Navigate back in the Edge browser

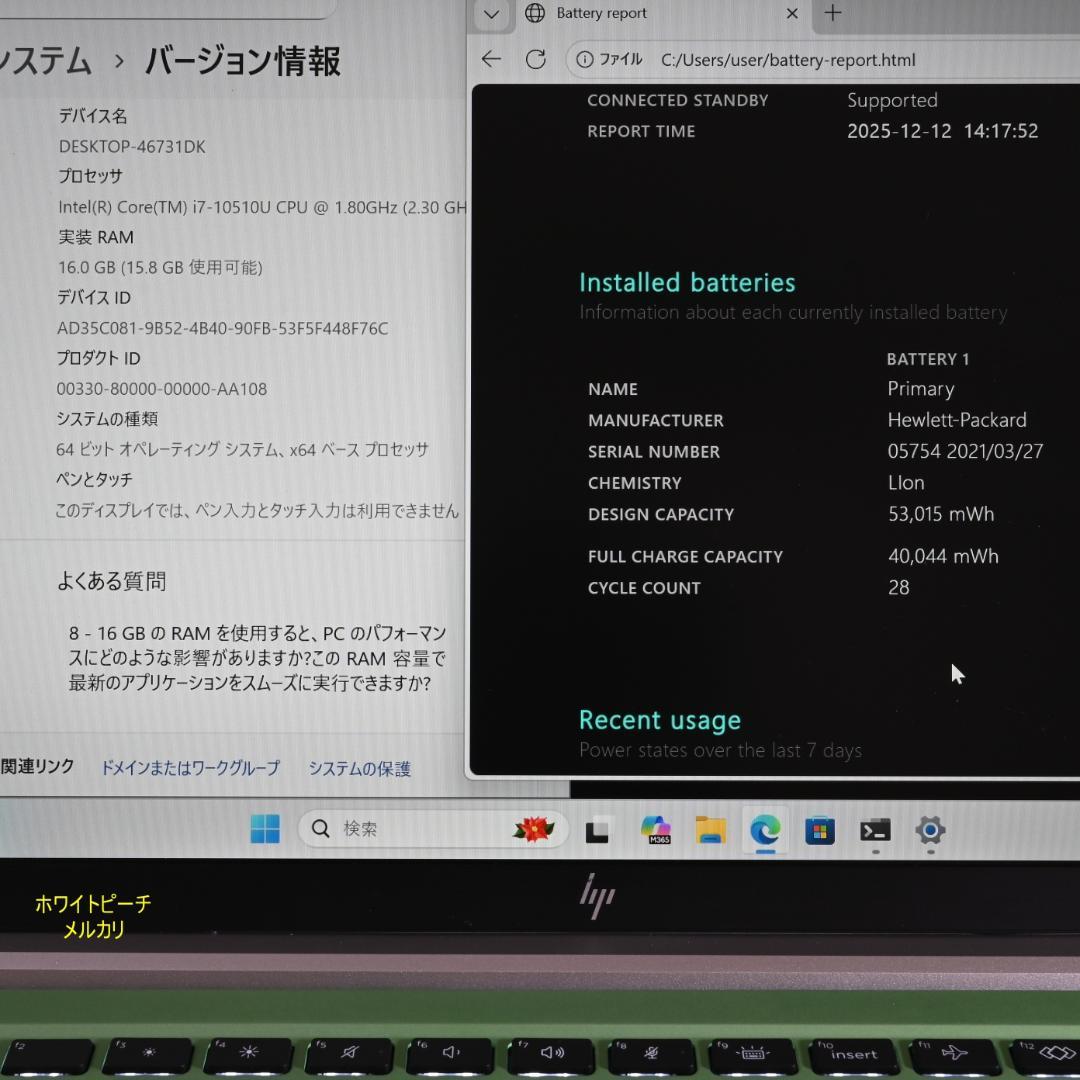tap(490, 59)
